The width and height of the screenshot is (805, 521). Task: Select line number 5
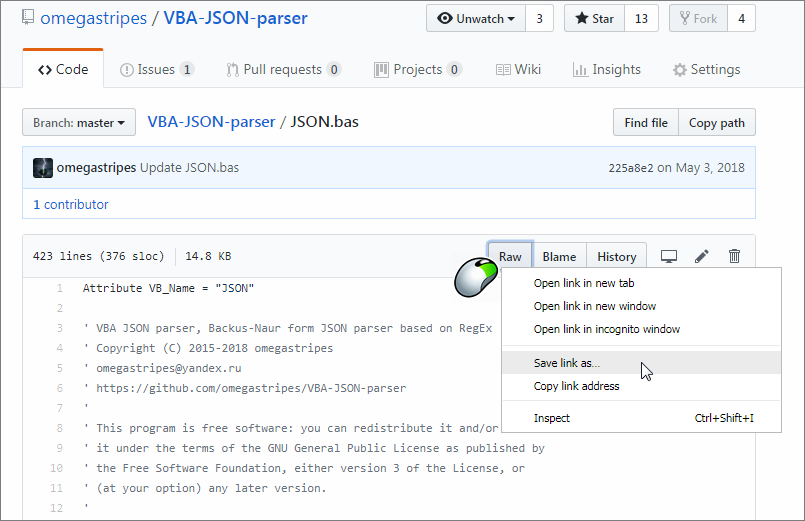60,368
